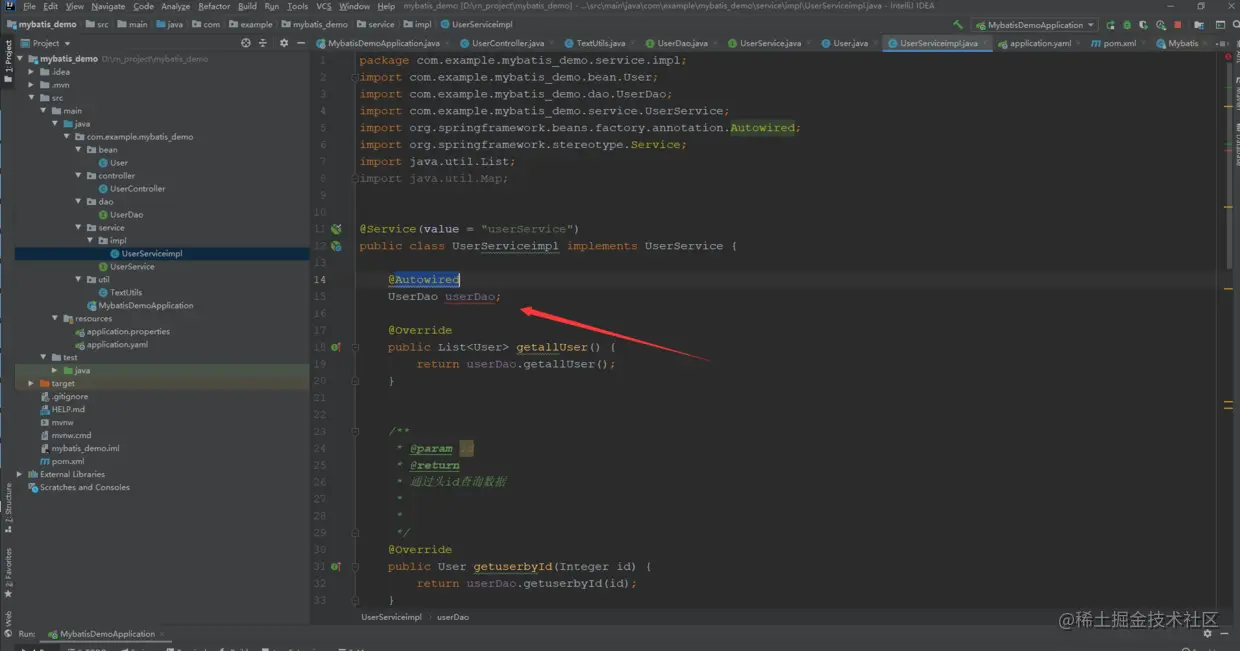Hide the Project panel with minimize icon
Image resolution: width=1240 pixels, height=651 pixels.
coord(299,43)
